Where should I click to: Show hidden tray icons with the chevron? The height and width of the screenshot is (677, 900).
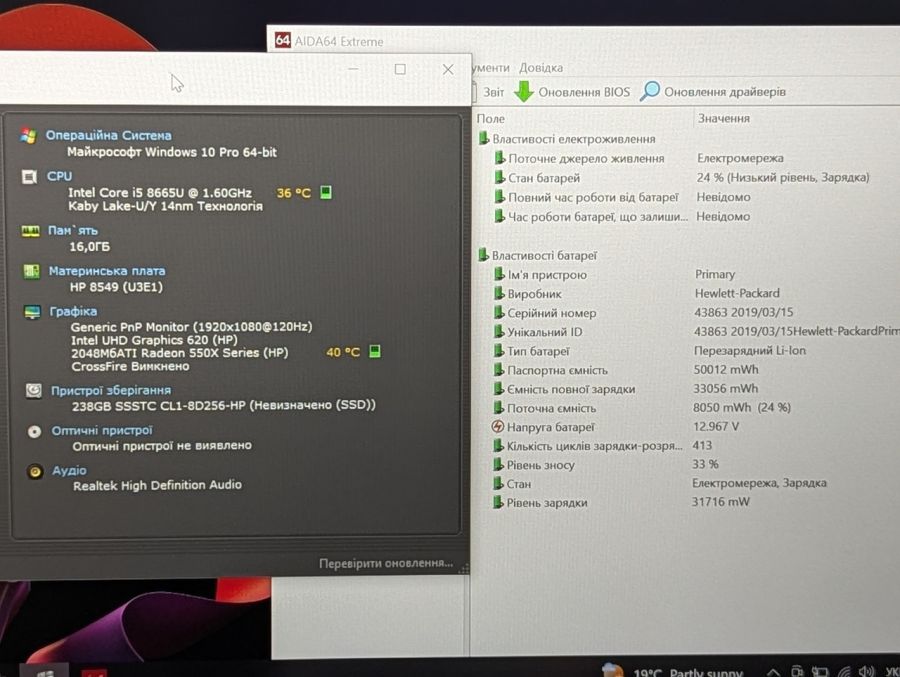coord(773,672)
